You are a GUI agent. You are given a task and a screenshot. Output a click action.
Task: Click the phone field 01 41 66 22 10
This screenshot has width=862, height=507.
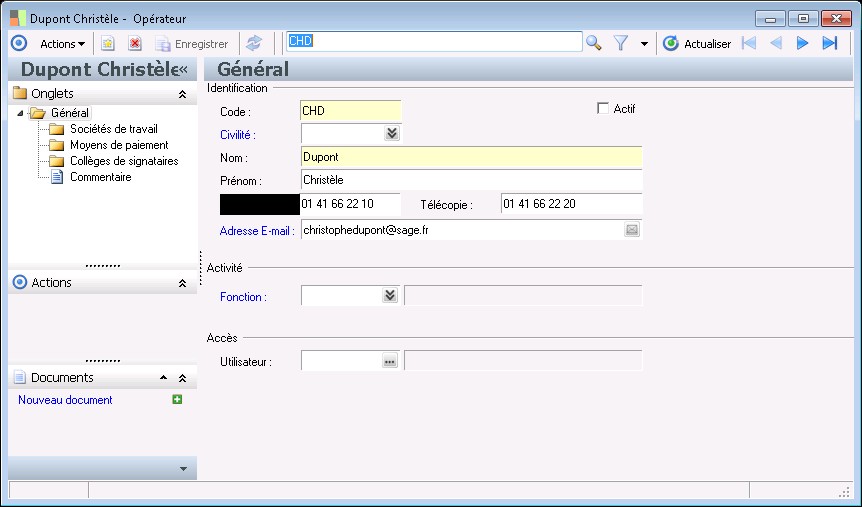point(350,204)
